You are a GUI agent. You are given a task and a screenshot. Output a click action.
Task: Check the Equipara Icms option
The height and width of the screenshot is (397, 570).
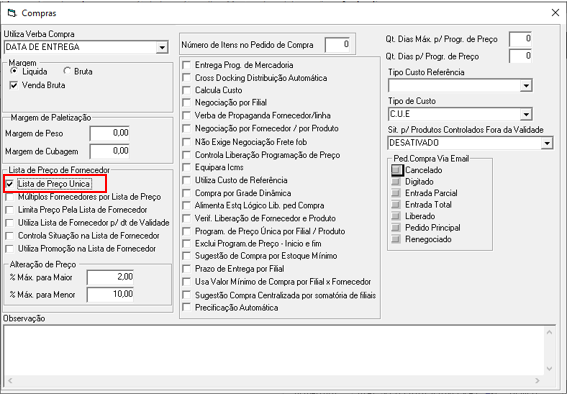[x=186, y=168]
